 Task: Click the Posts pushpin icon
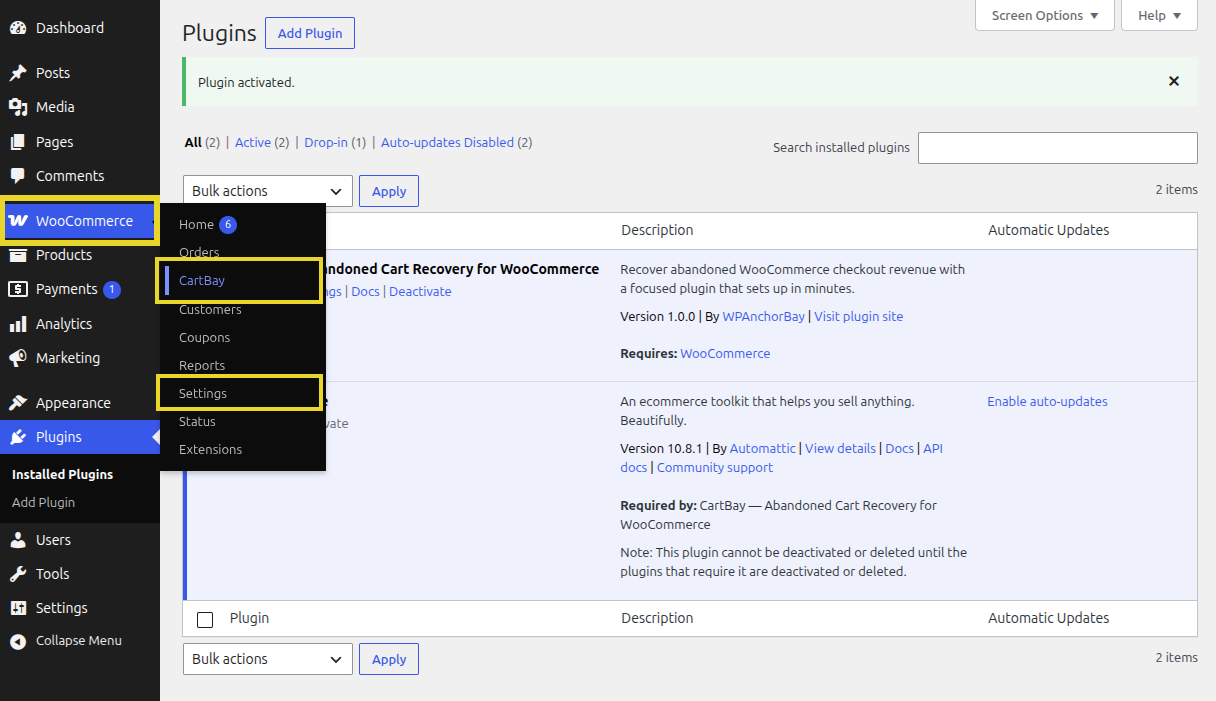(x=18, y=73)
